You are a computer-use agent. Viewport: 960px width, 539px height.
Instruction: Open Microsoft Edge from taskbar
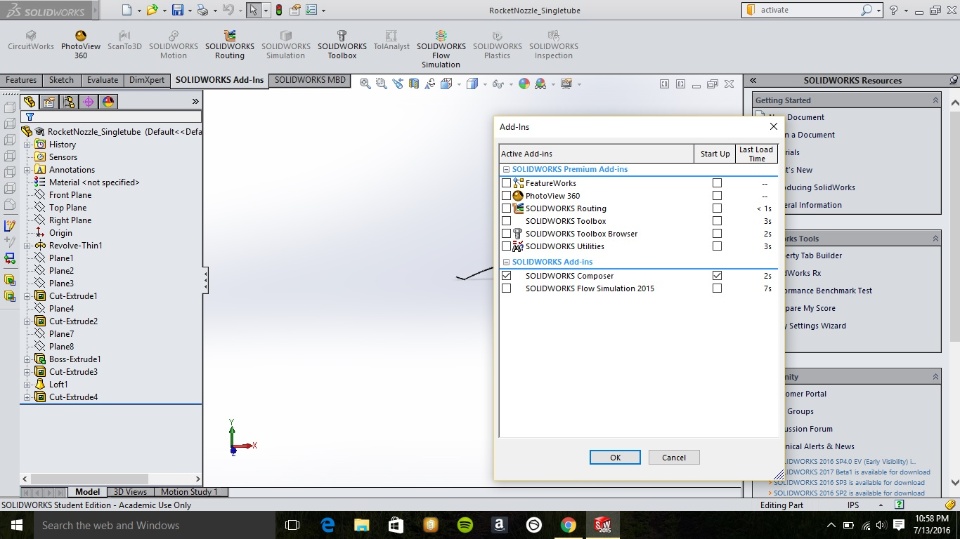coord(328,525)
